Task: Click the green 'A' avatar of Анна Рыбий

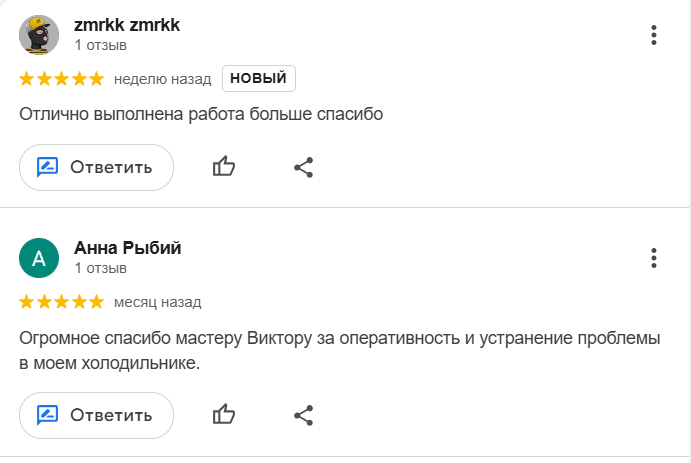Action: tap(39, 258)
